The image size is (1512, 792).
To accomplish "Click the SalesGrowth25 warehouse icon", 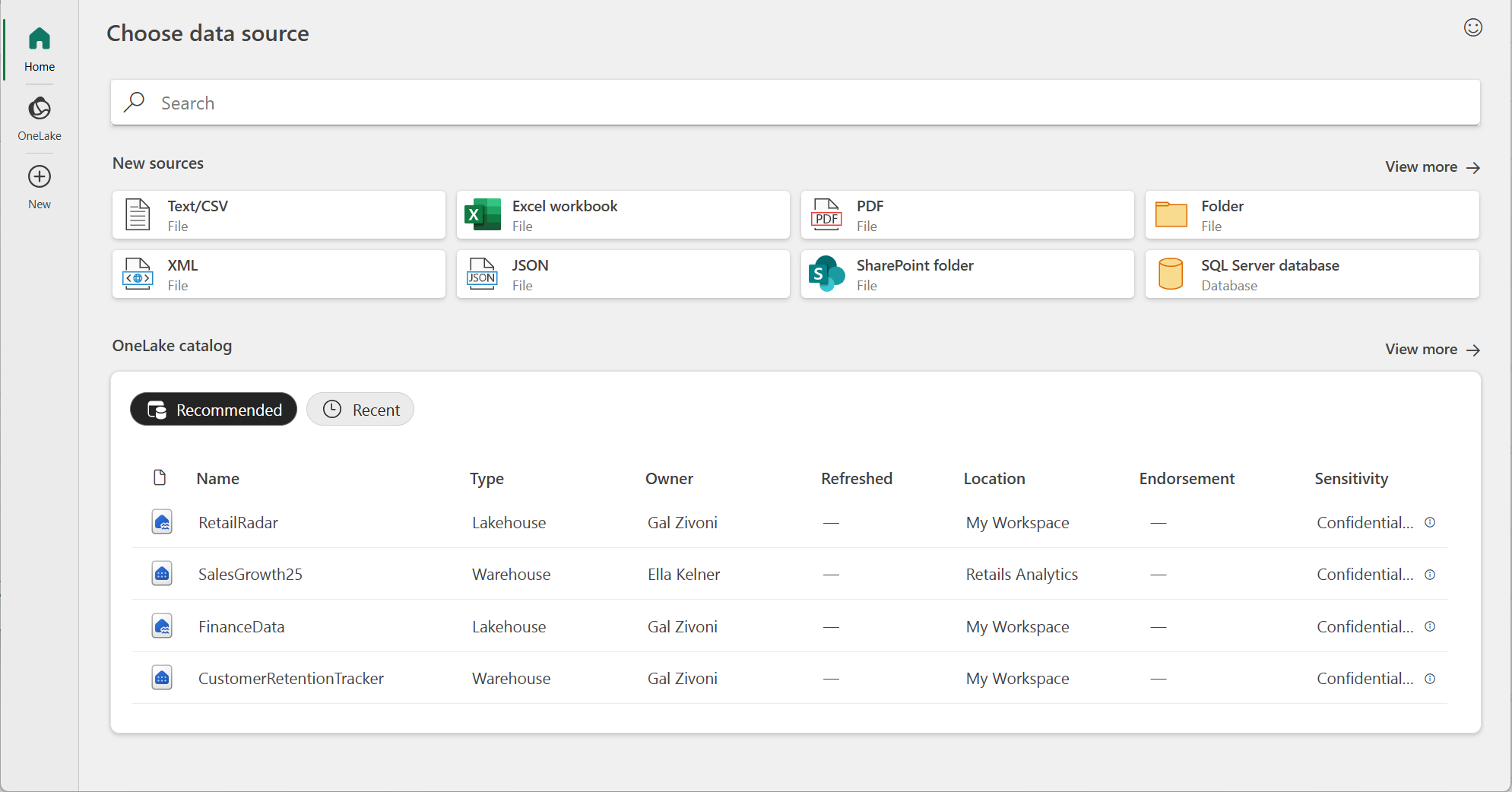I will [162, 574].
